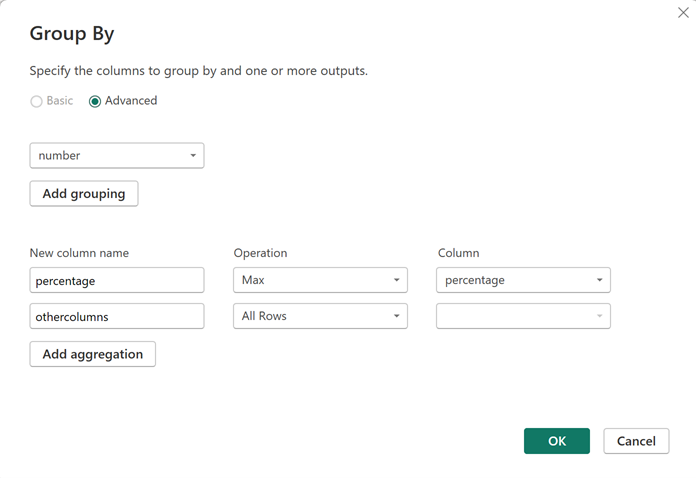The width and height of the screenshot is (696, 478).
Task: Click the Add aggregation button
Action: point(93,354)
